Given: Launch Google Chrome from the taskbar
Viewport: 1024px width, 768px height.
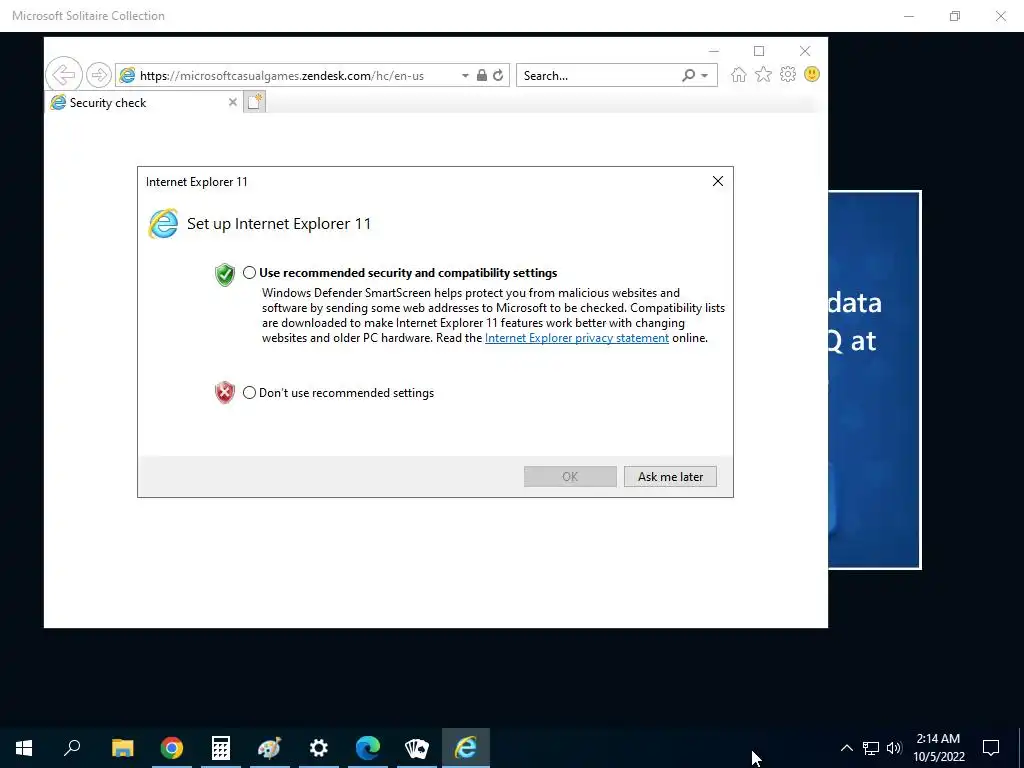Looking at the screenshot, I should (x=172, y=748).
